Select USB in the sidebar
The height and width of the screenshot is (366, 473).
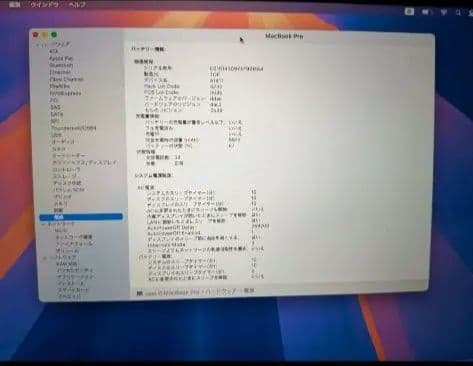point(56,135)
